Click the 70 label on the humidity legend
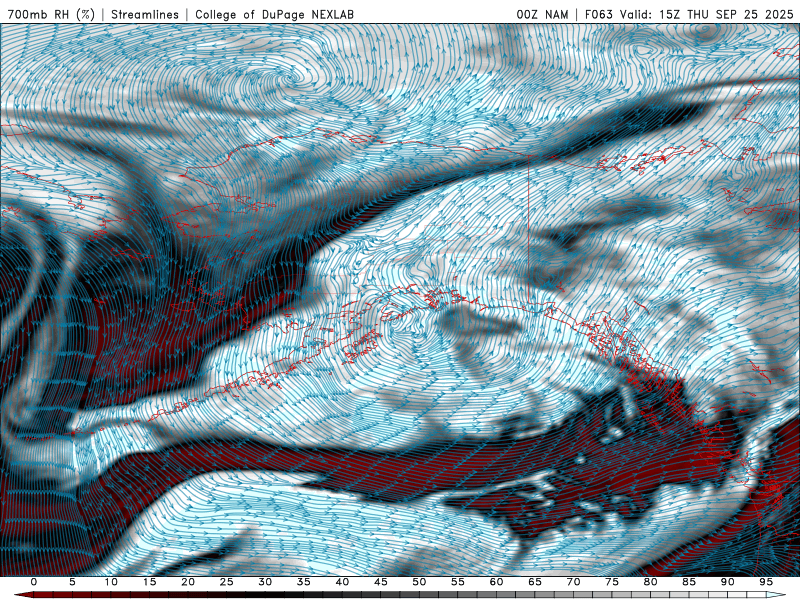The height and width of the screenshot is (600, 800). pos(573,582)
